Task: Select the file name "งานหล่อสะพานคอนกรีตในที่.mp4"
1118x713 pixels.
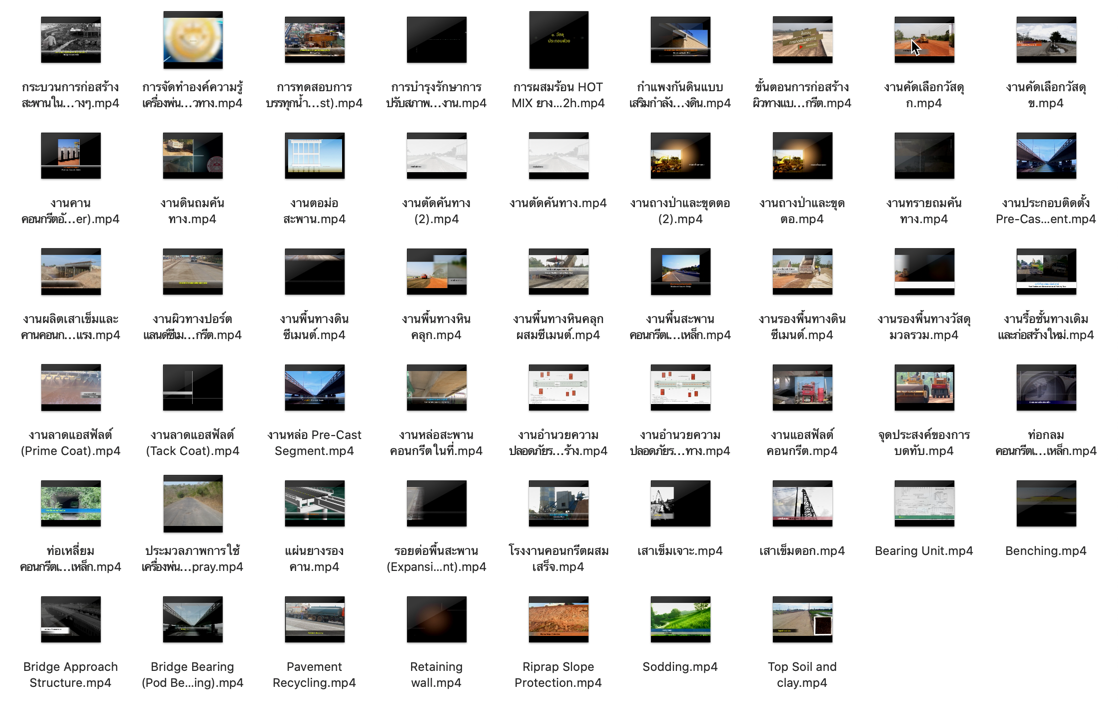Action: pyautogui.click(x=436, y=443)
